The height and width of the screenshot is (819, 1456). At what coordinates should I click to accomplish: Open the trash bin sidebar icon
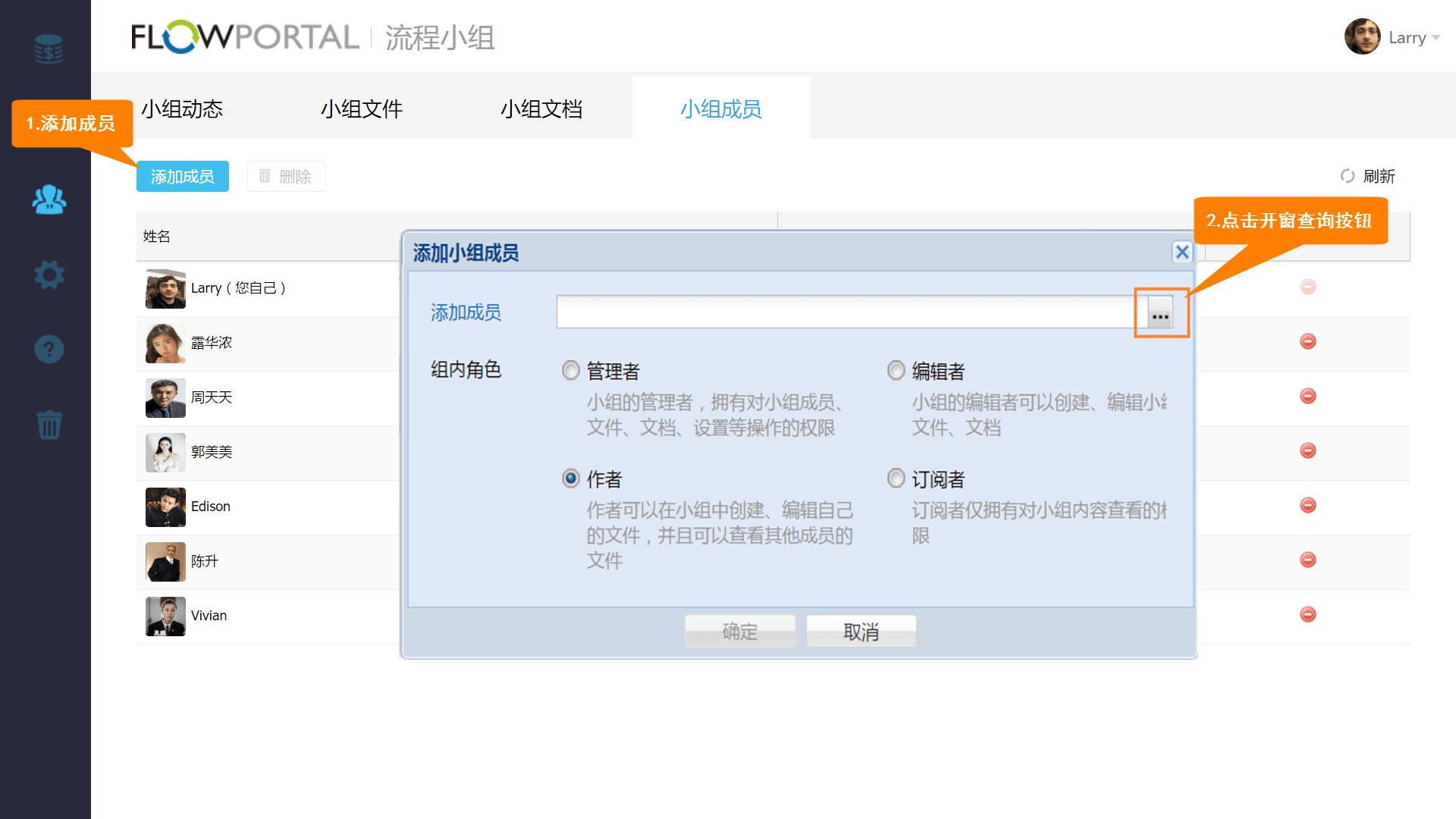[49, 425]
